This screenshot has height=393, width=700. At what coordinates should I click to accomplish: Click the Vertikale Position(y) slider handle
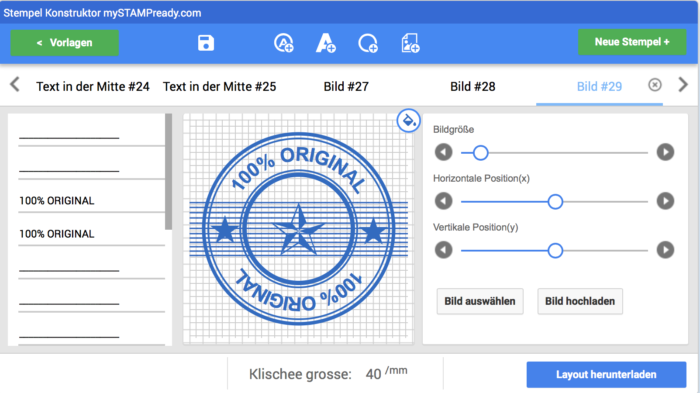pyautogui.click(x=555, y=251)
